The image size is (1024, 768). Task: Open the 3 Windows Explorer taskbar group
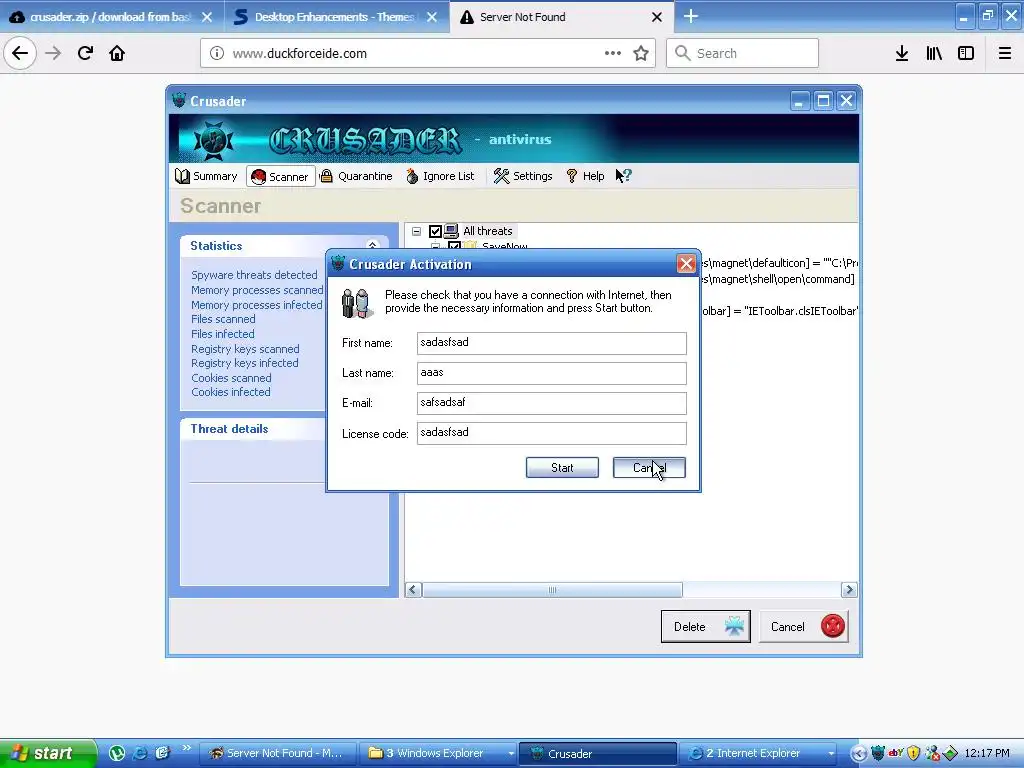(x=440, y=753)
